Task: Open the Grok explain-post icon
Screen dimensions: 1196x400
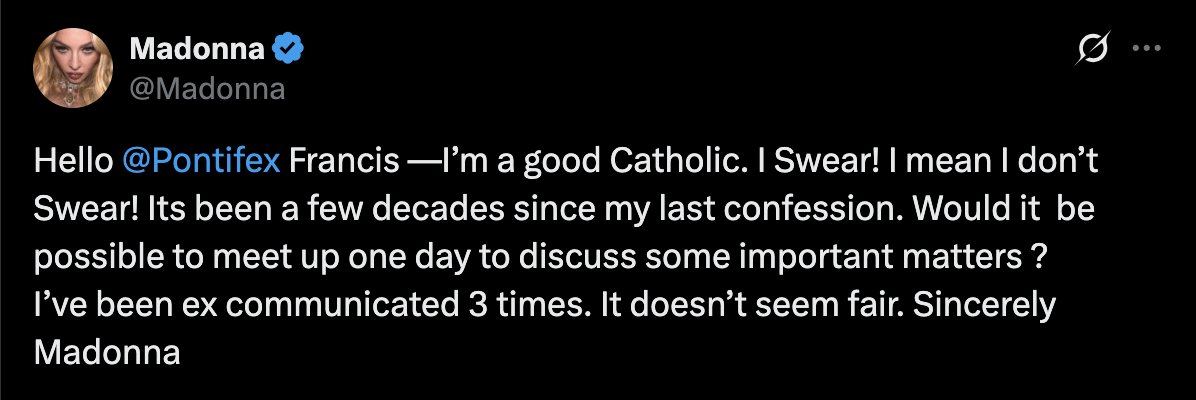Action: click(1092, 48)
